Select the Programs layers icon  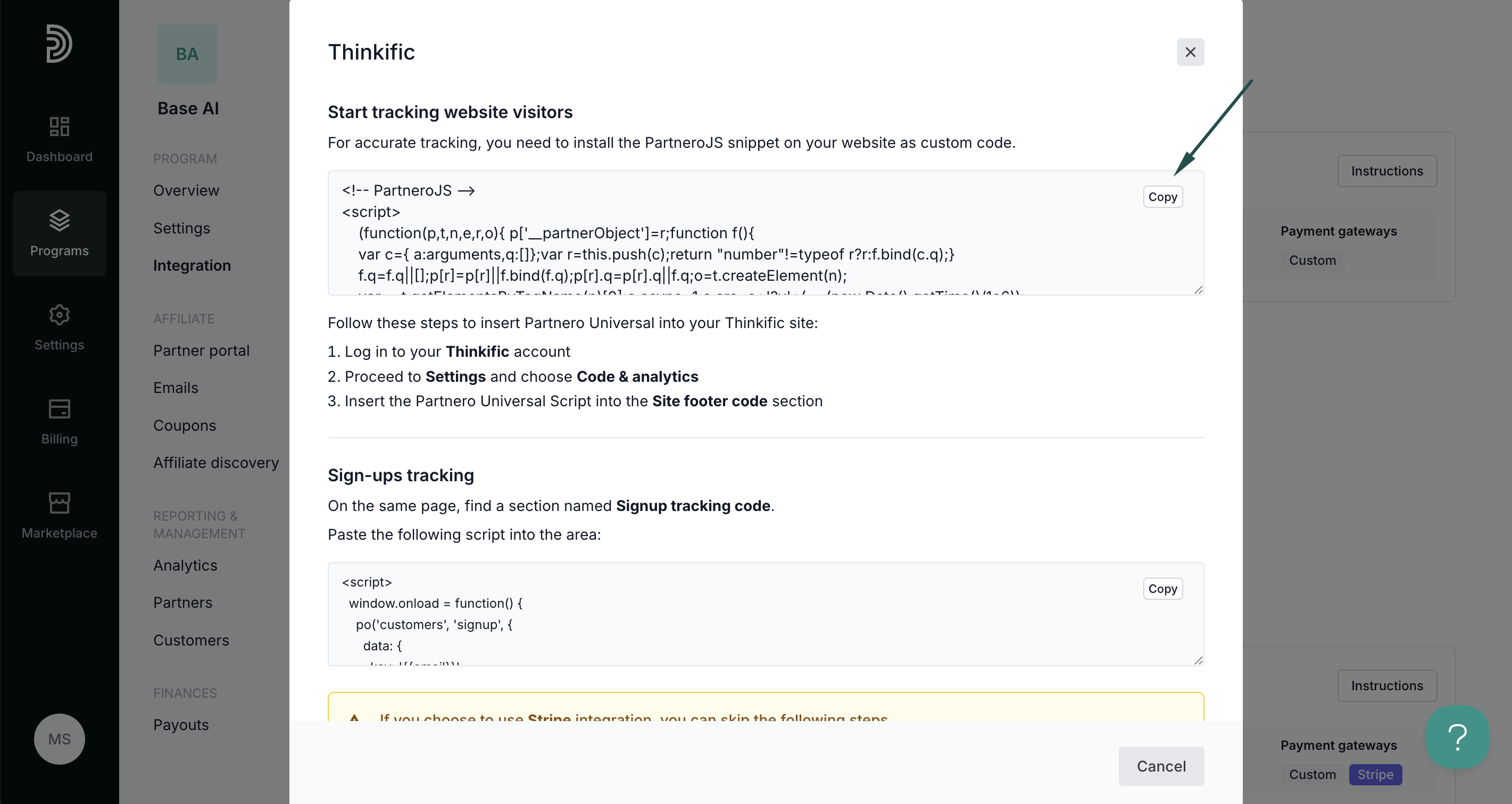(59, 221)
